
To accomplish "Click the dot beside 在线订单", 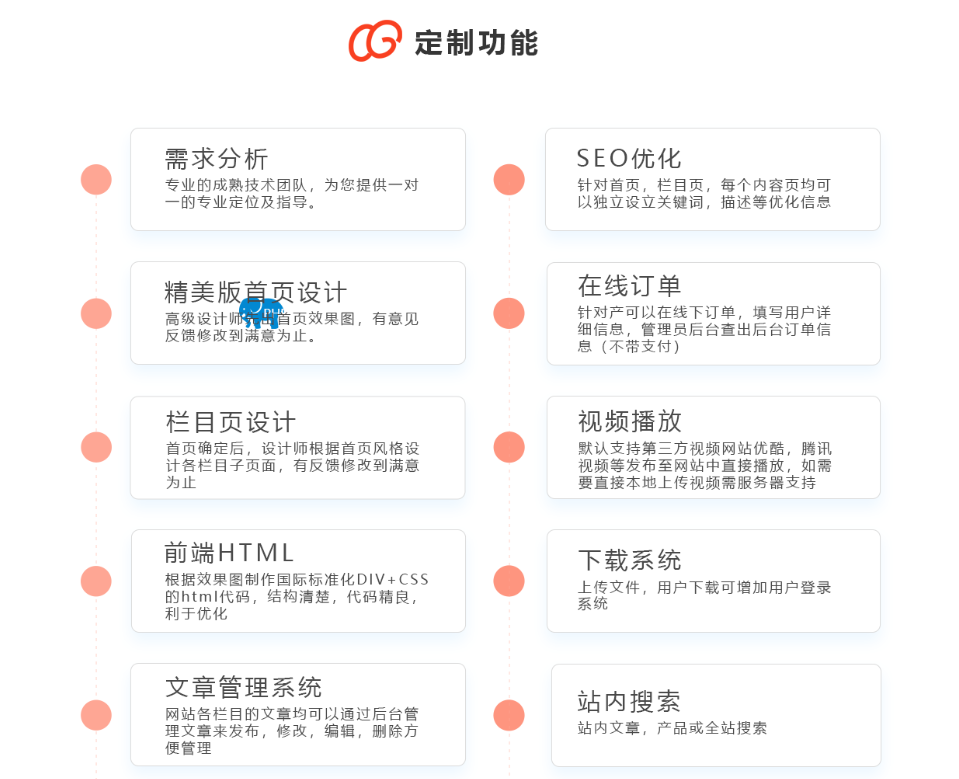I will click(x=509, y=314).
